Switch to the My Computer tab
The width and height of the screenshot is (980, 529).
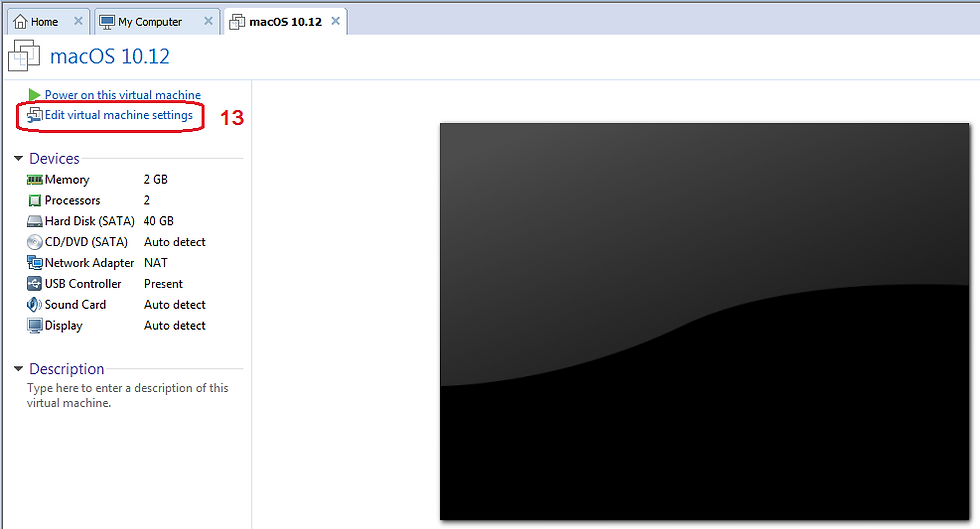pos(157,22)
